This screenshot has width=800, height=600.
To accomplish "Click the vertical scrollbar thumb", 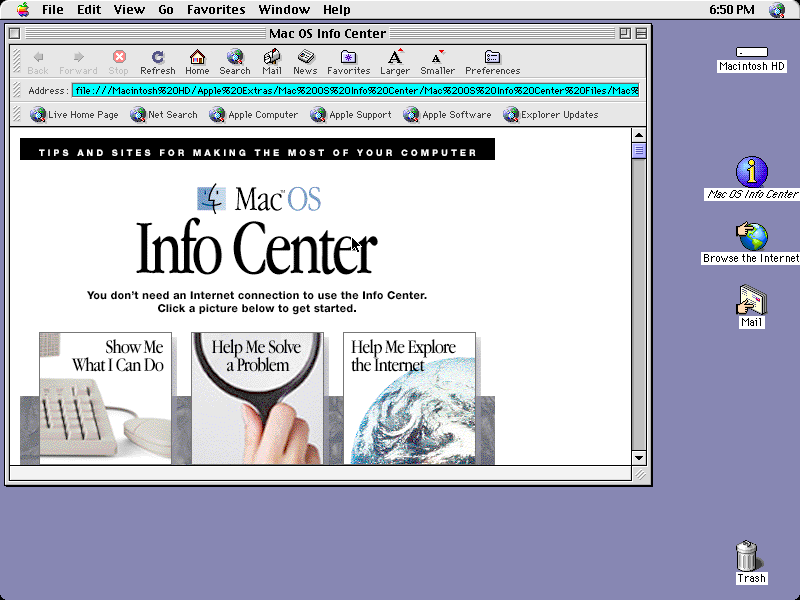I will pyautogui.click(x=639, y=151).
